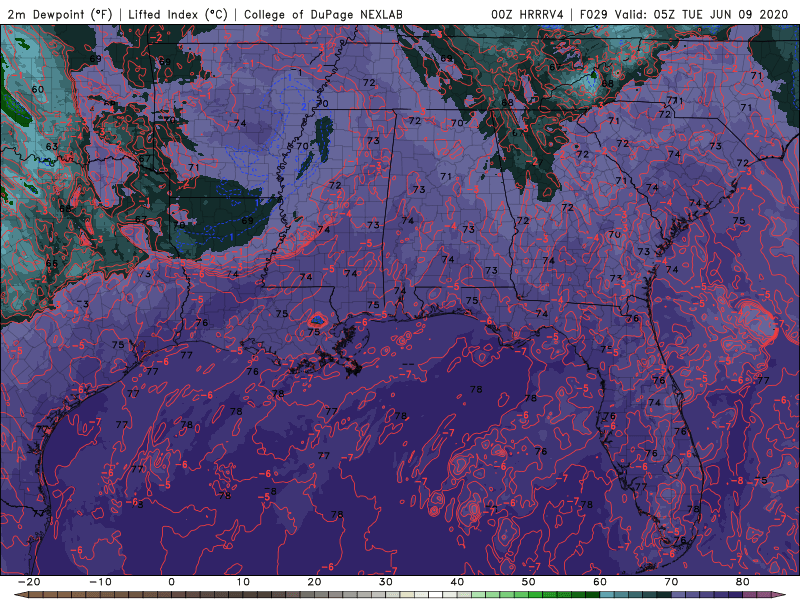Click the "Lifted Index (°C)" title text

pyautogui.click(x=178, y=14)
